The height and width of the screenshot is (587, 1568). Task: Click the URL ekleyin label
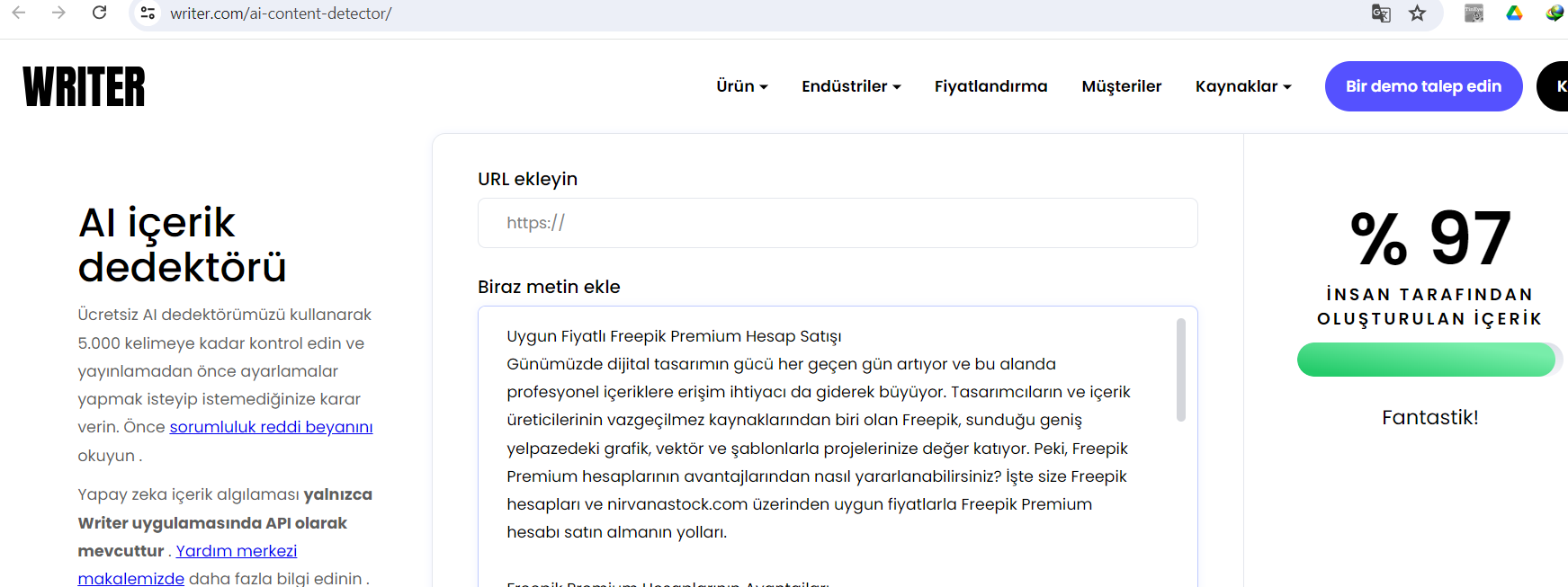[x=527, y=179]
